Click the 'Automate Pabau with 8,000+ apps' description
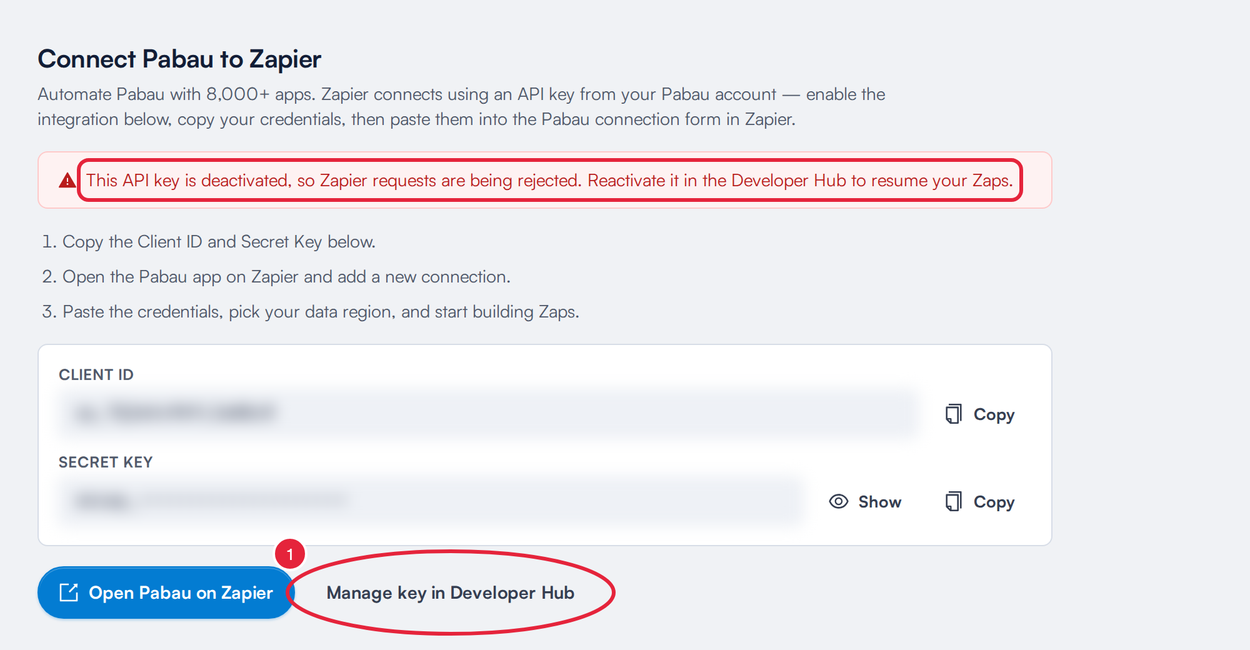 click(x=461, y=107)
